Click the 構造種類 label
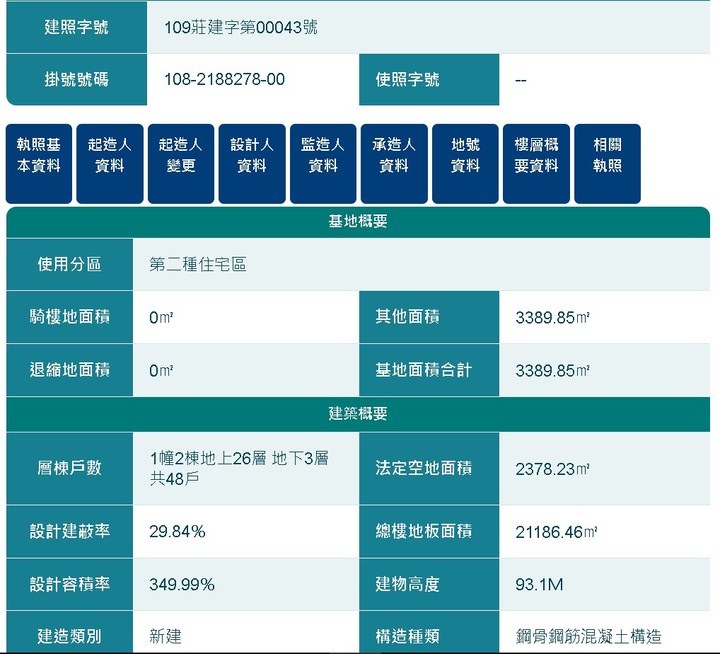This screenshot has width=720, height=654. pyautogui.click(x=408, y=637)
